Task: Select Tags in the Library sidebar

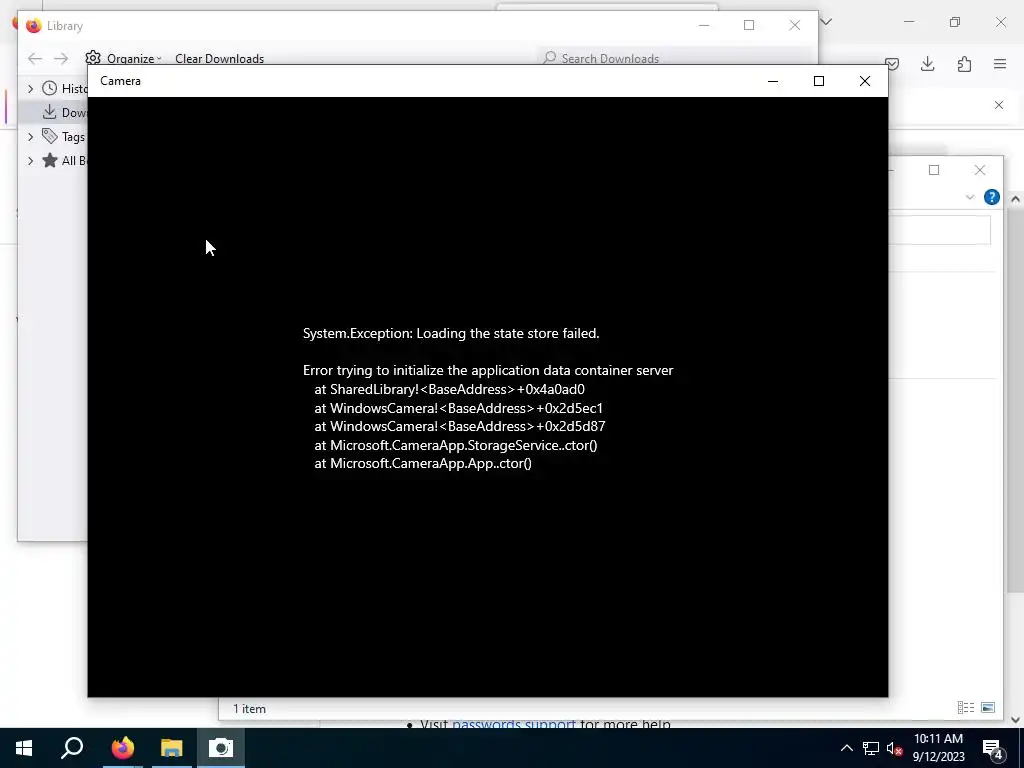Action: pyautogui.click(x=63, y=136)
